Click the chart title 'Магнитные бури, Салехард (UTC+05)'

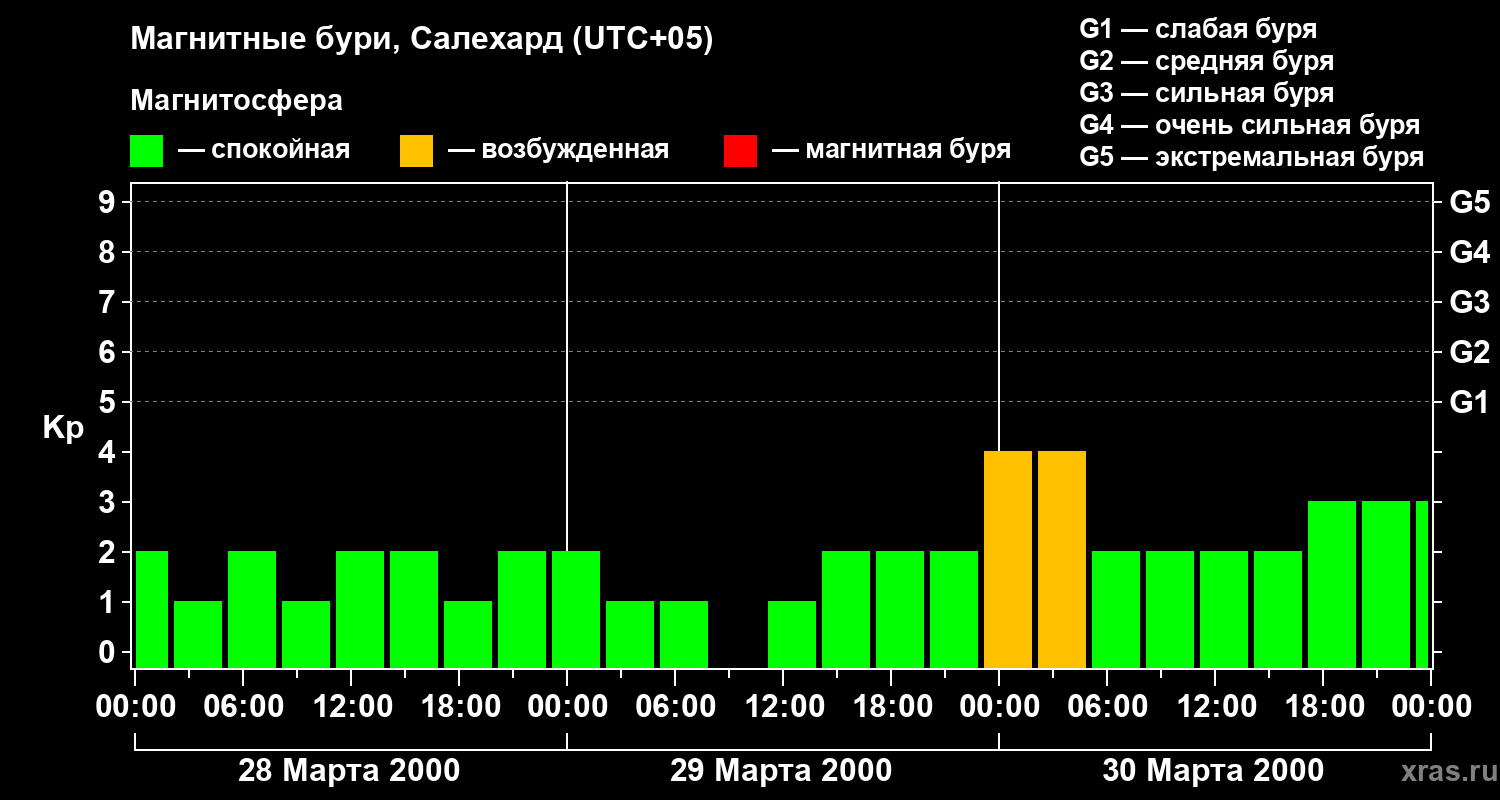(422, 40)
